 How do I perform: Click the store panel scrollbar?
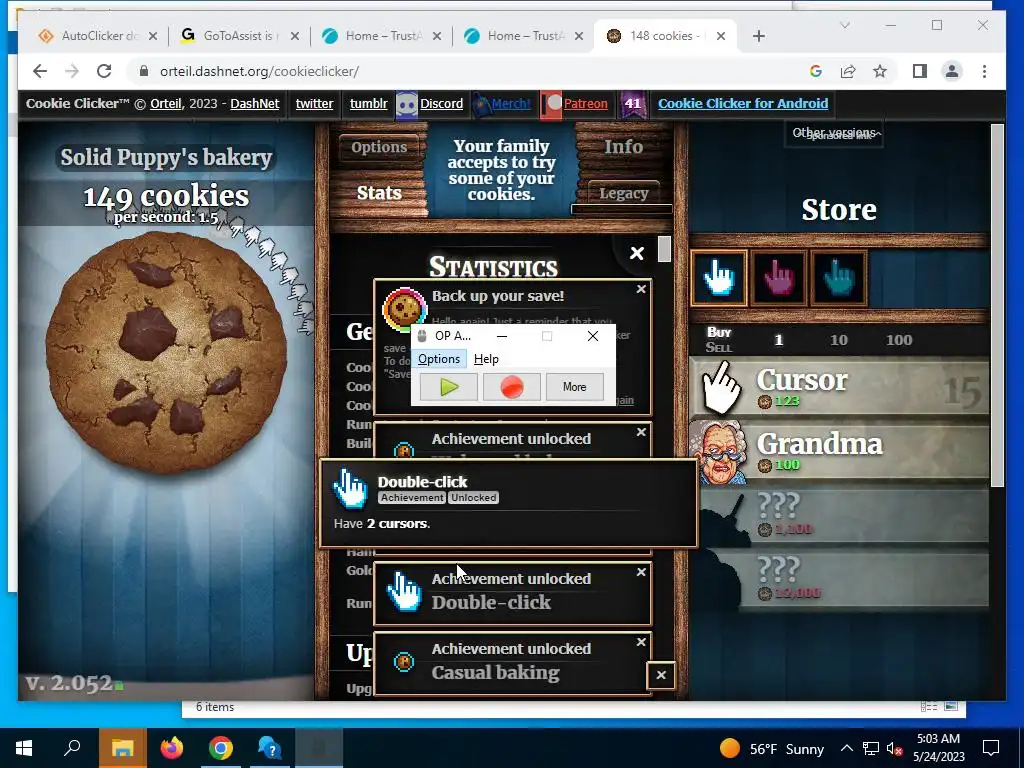997,305
